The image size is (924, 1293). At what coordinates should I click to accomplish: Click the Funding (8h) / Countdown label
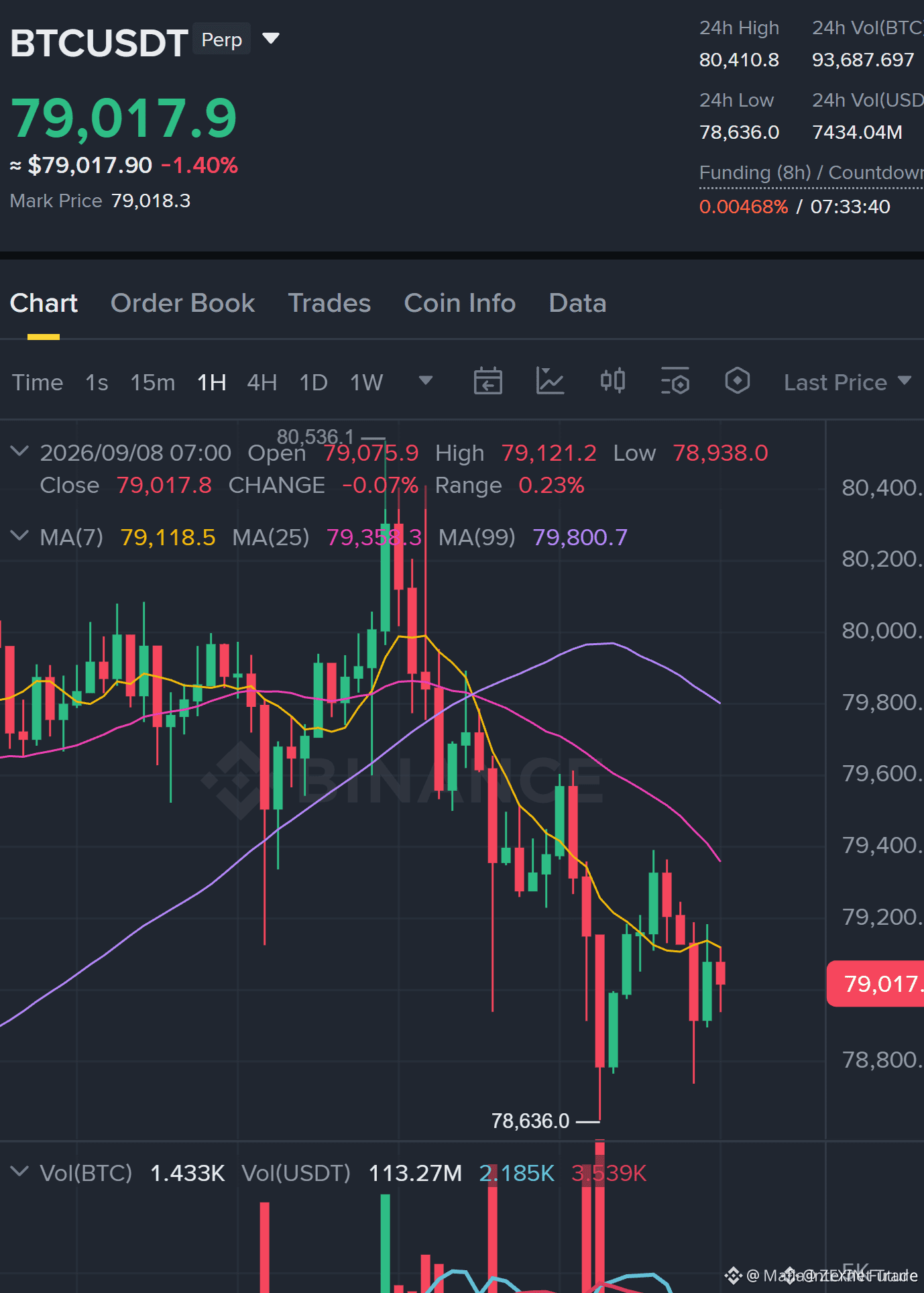[811, 173]
